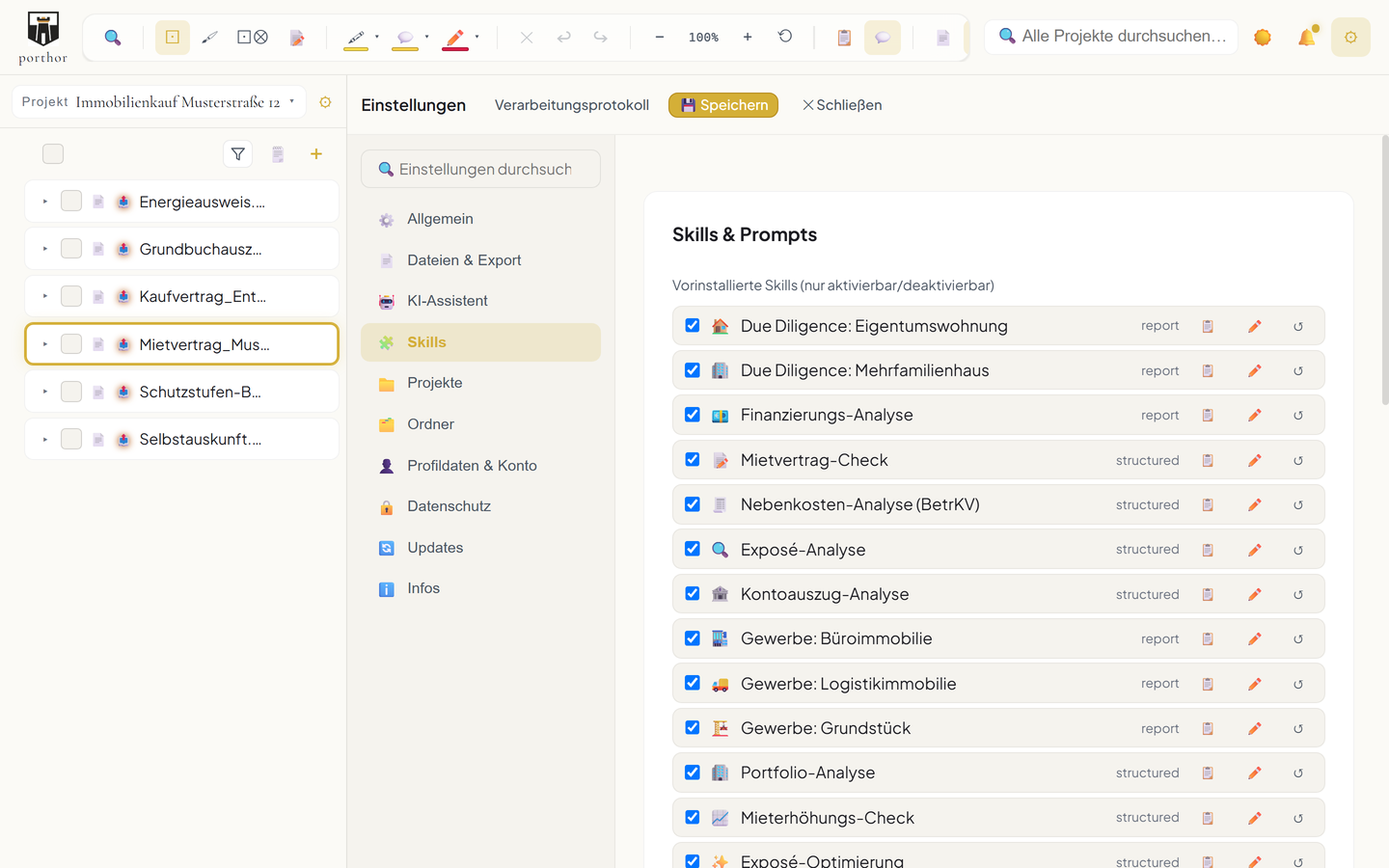Reset the Finanzierungs-Analyse skill

click(1298, 416)
